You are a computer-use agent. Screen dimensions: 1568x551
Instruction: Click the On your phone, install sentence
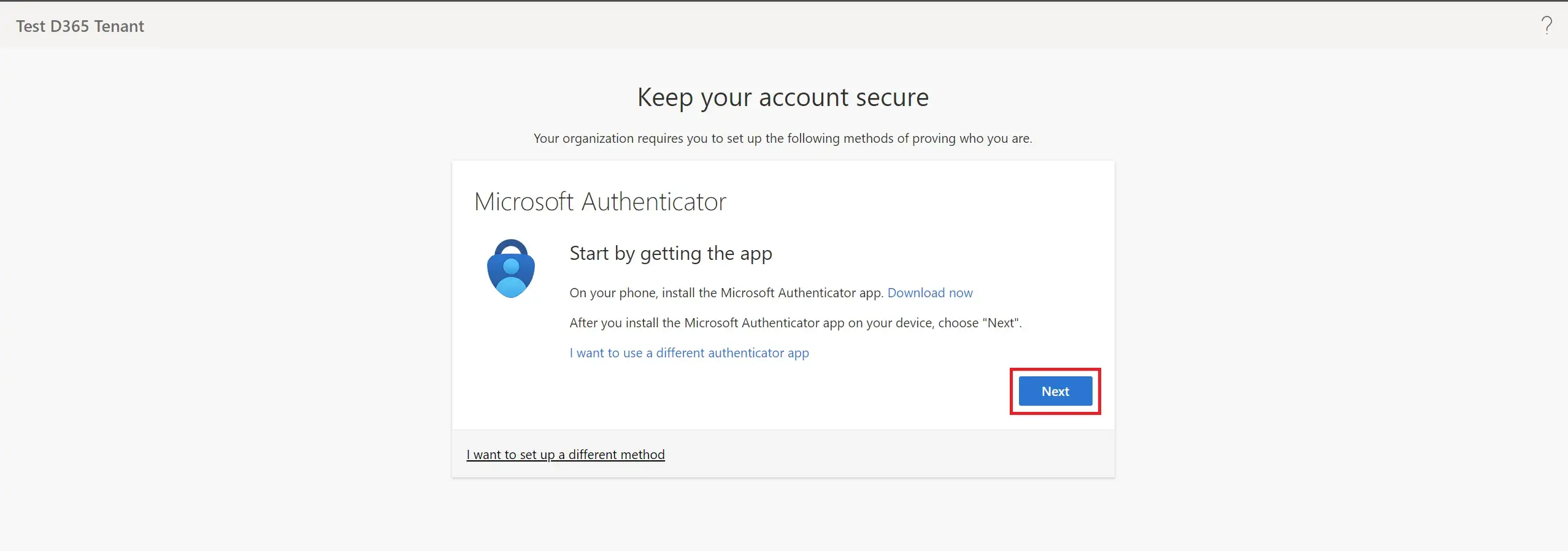pos(726,293)
